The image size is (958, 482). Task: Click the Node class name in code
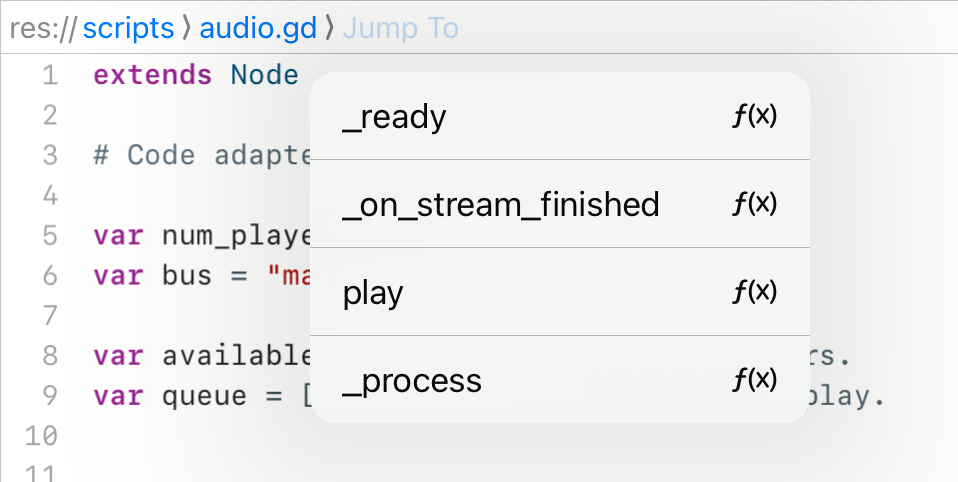[265, 75]
